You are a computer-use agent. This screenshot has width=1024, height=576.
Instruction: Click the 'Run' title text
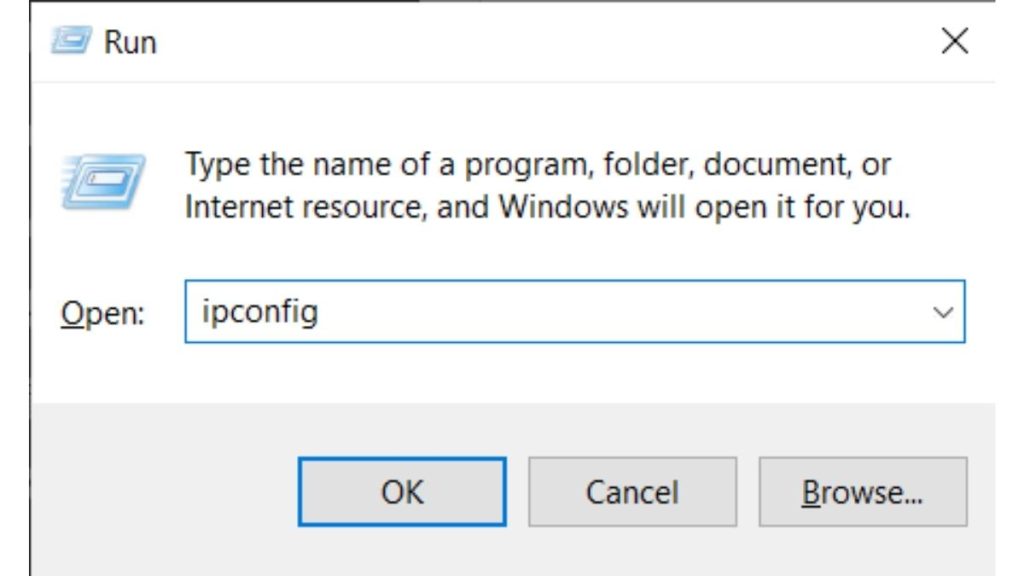pos(131,42)
